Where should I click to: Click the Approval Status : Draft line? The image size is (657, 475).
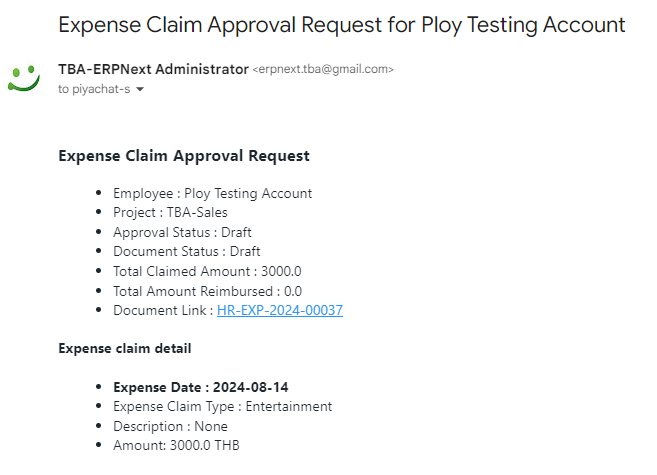[x=182, y=232]
